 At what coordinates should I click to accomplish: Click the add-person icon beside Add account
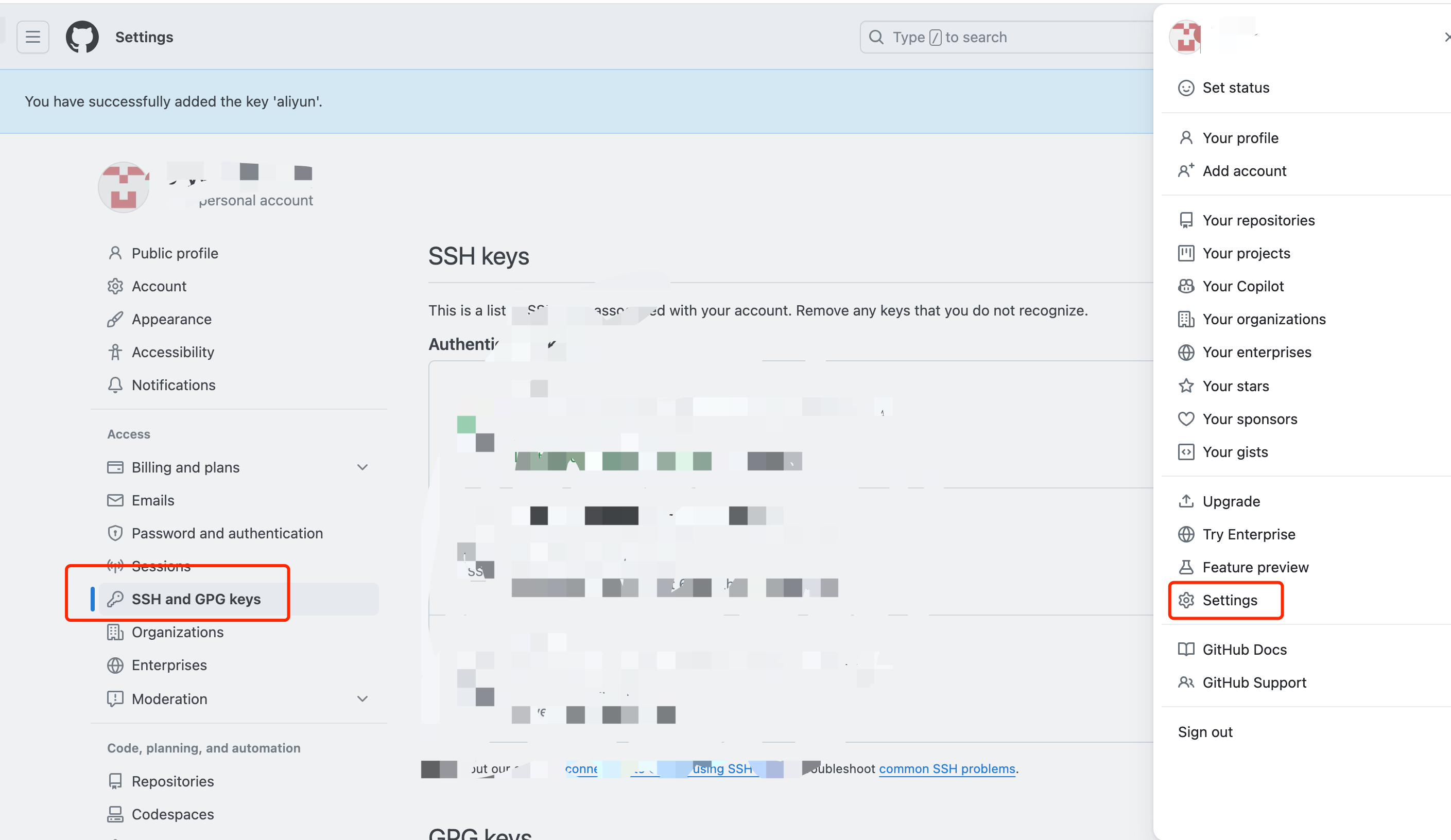pyautogui.click(x=1185, y=170)
